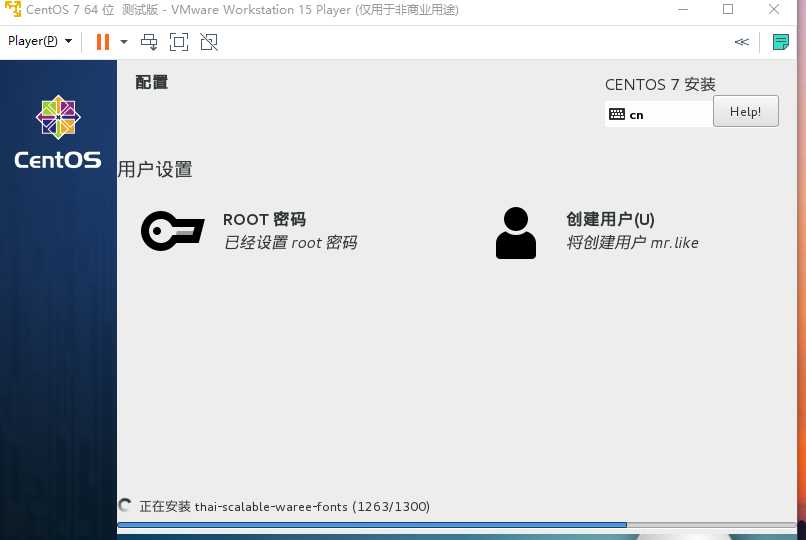Maximize the VMware Player window
The image size is (806, 540).
pos(728,9)
